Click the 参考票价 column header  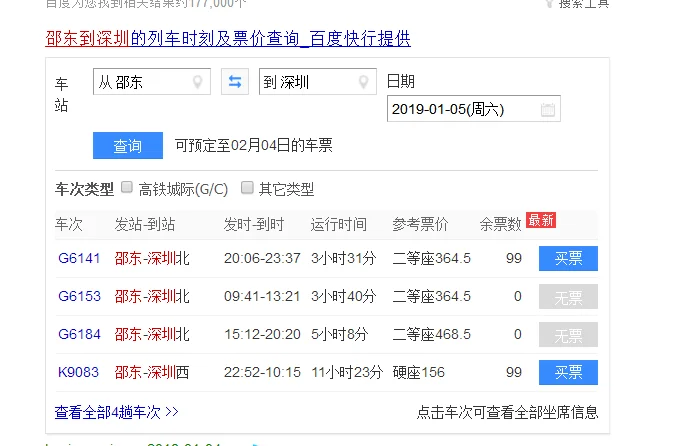tap(420, 224)
